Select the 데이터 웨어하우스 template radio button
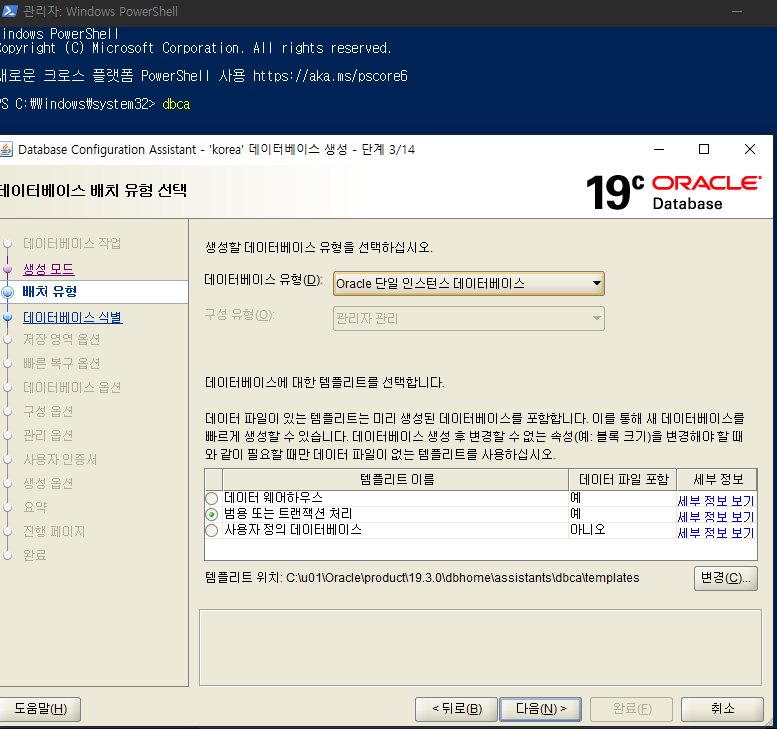777x729 pixels. coord(212,498)
